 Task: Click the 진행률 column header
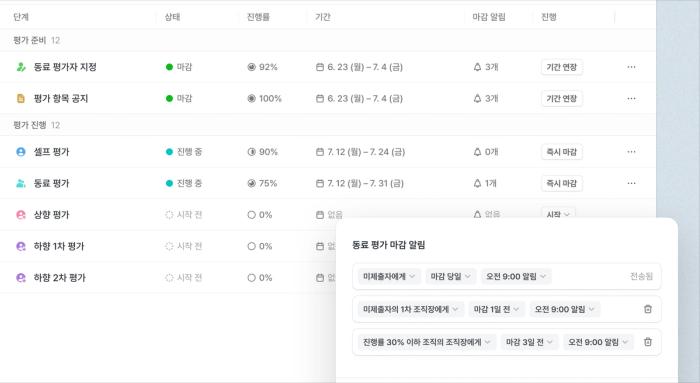(x=258, y=17)
